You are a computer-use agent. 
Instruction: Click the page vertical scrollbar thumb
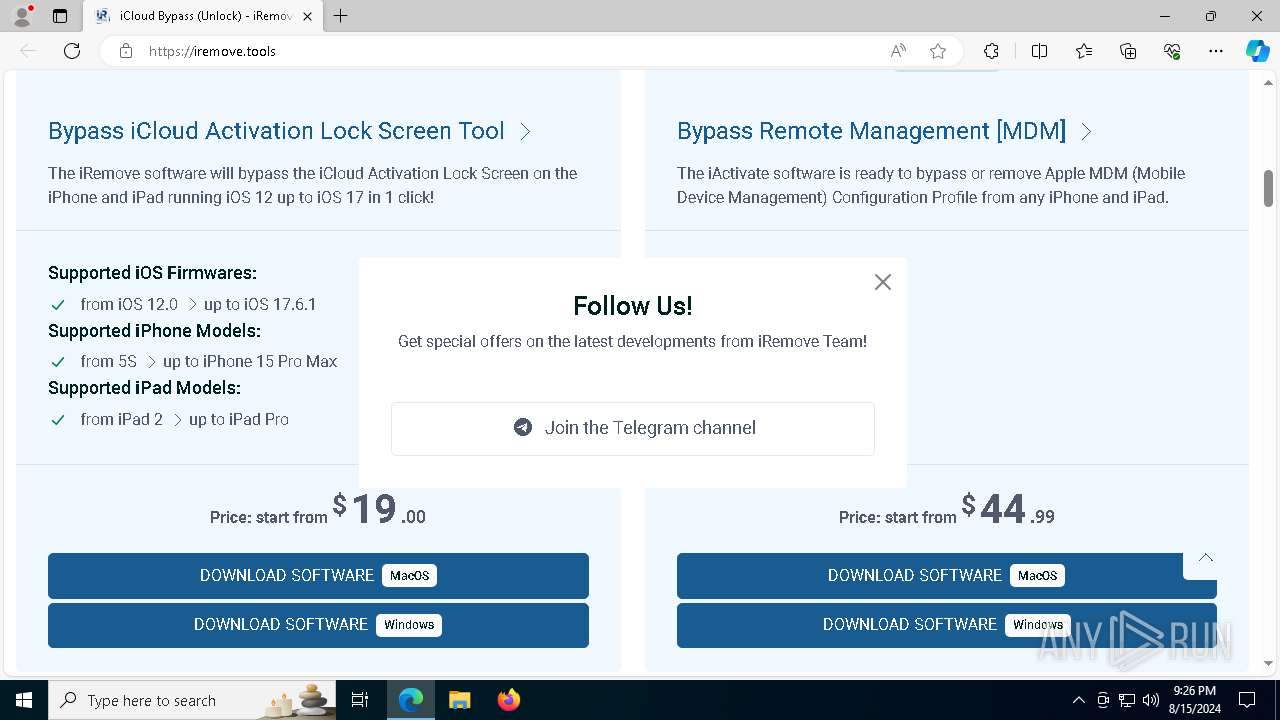tap(1268, 188)
